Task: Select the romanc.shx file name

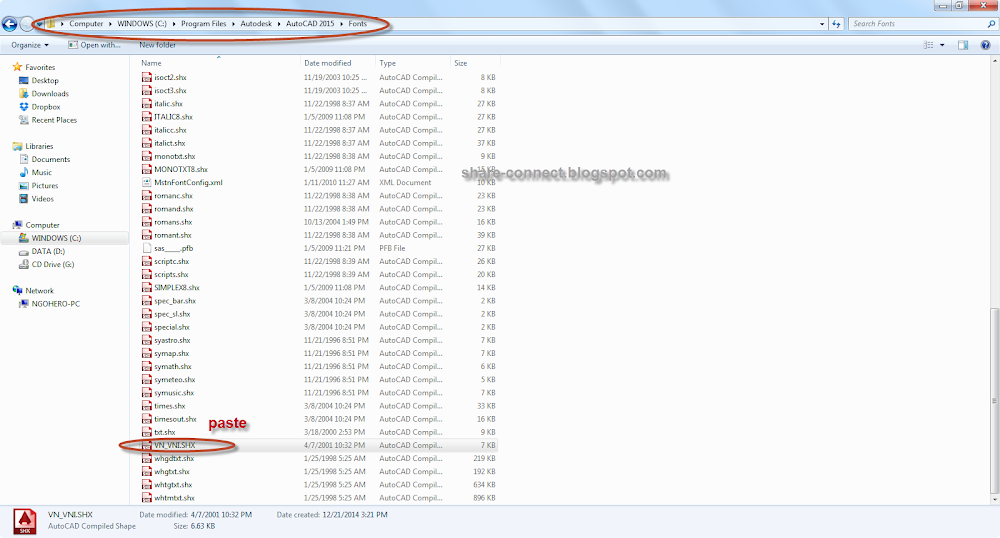Action: coord(173,196)
